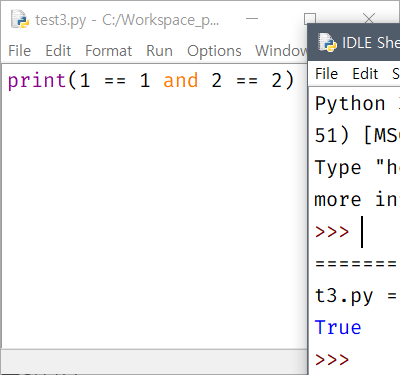Click the 'True' output in IDLE Shell
The height and width of the screenshot is (375, 400).
pos(338,327)
